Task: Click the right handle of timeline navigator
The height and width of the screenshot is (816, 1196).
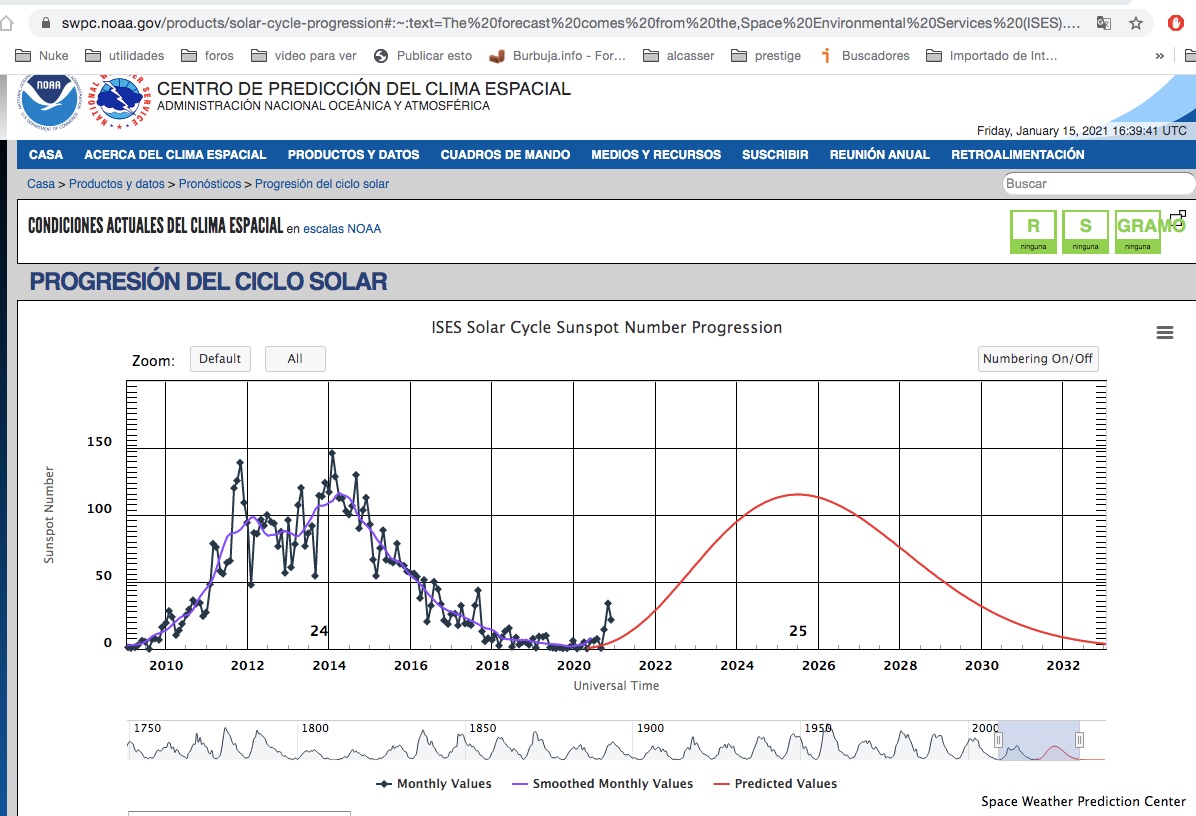Action: point(1079,740)
